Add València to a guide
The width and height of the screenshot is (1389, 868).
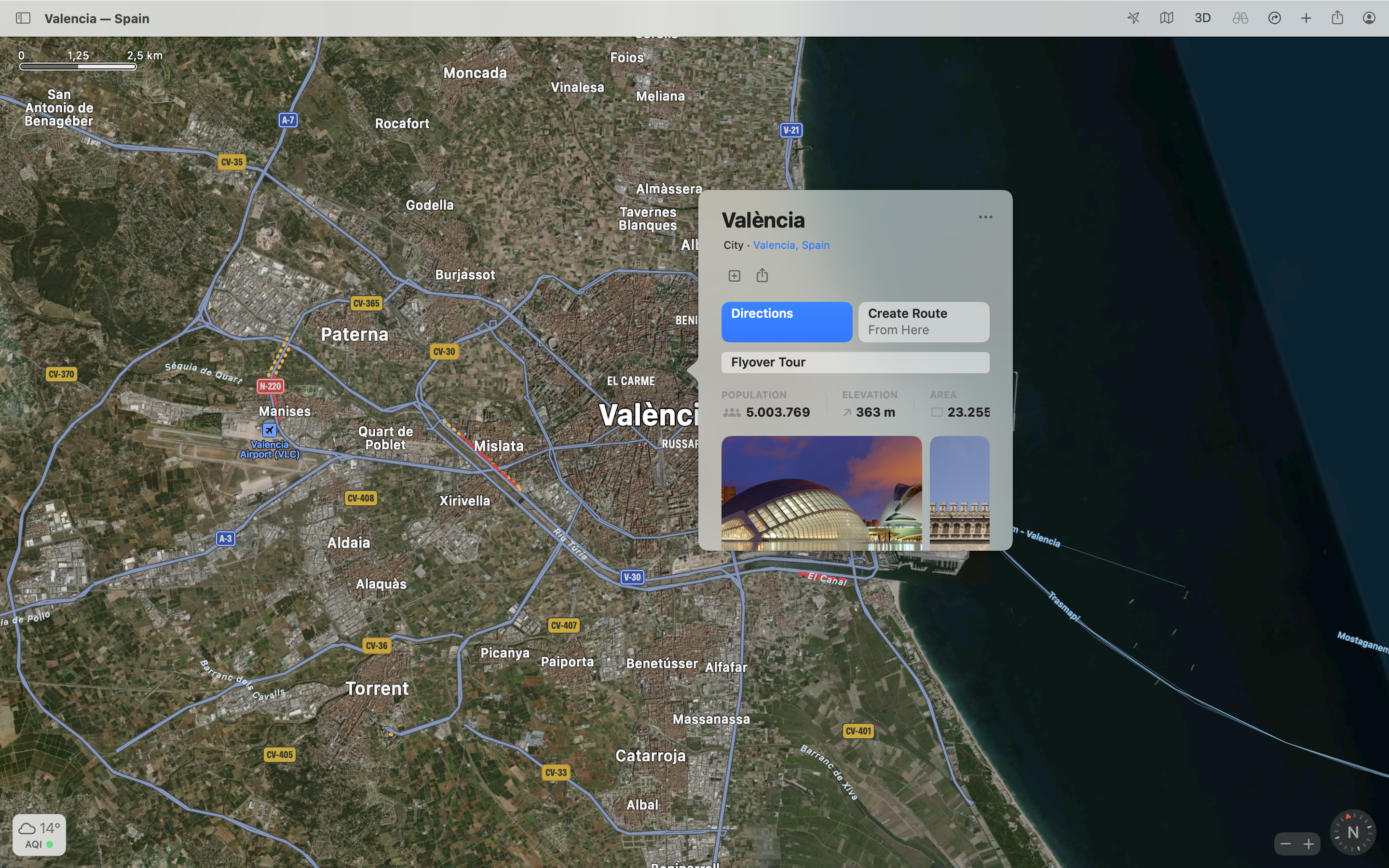click(x=734, y=275)
